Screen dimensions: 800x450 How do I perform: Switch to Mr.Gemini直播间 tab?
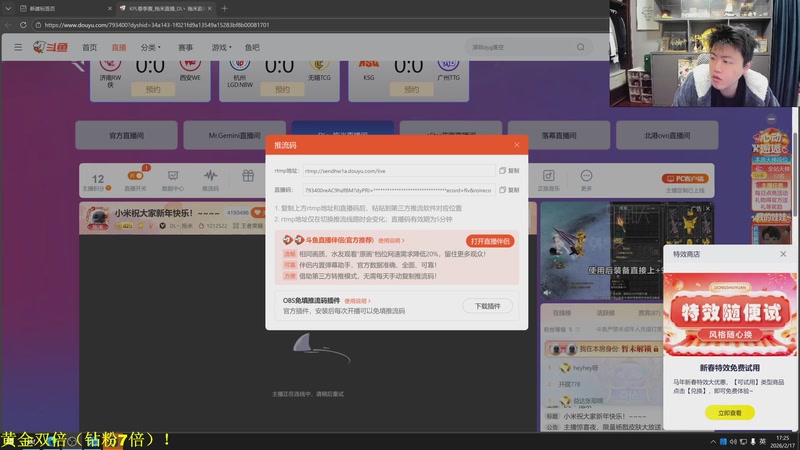(234, 135)
